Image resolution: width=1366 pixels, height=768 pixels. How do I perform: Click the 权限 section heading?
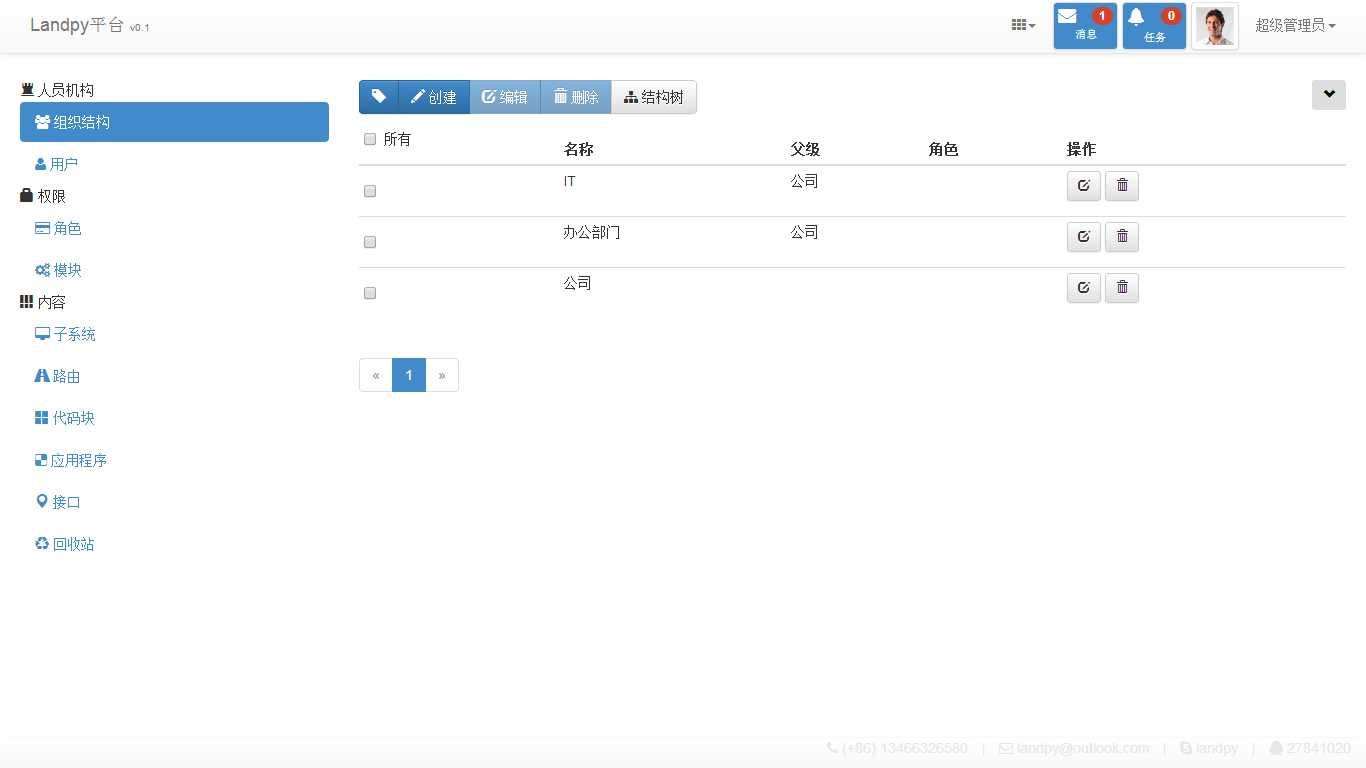pos(43,196)
